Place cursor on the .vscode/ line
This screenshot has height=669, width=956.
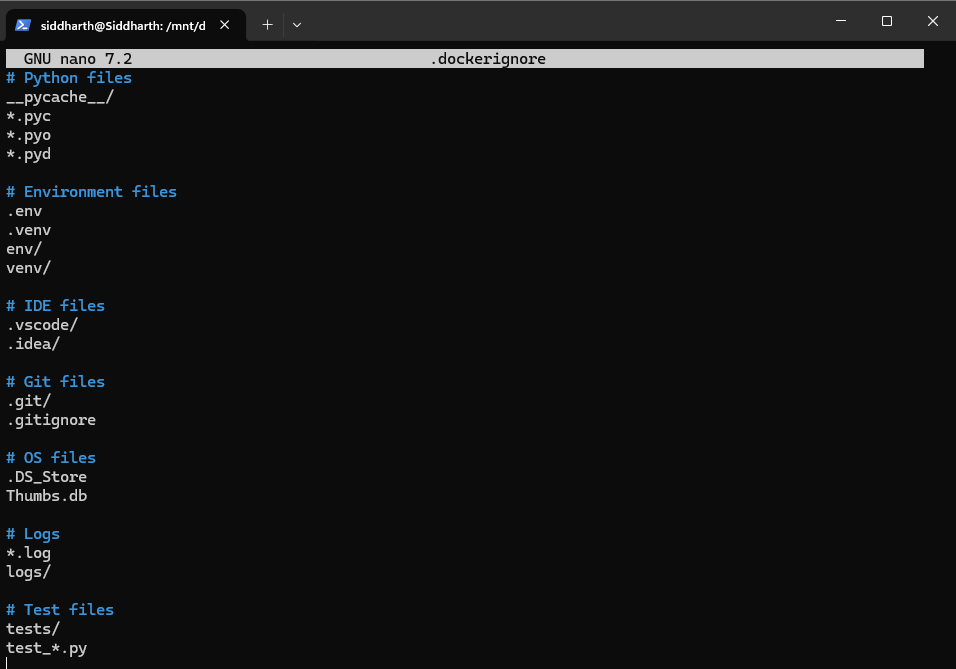42,325
